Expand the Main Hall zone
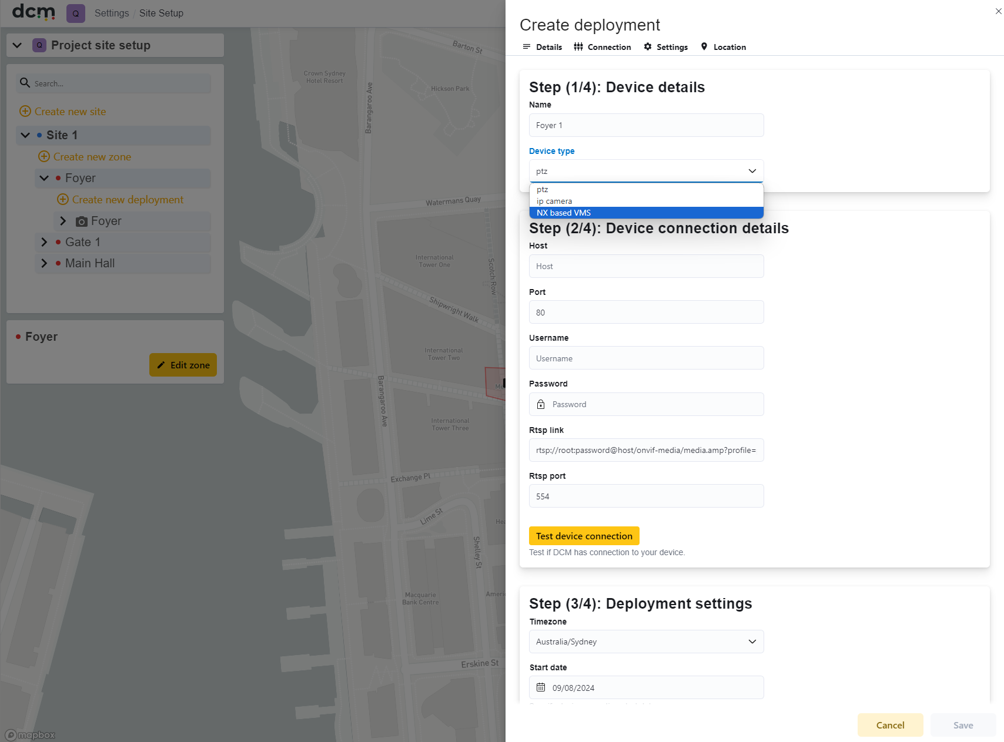Image resolution: width=1004 pixels, height=742 pixels. (44, 263)
